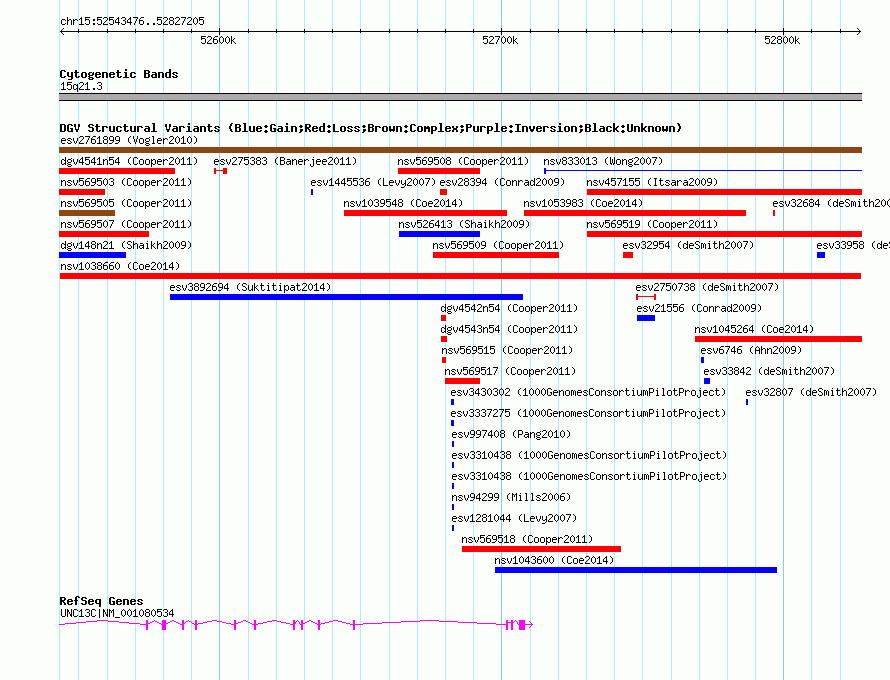Click esv3430302 (1000GenomesConsortiumPilotProject) label

coord(588,392)
